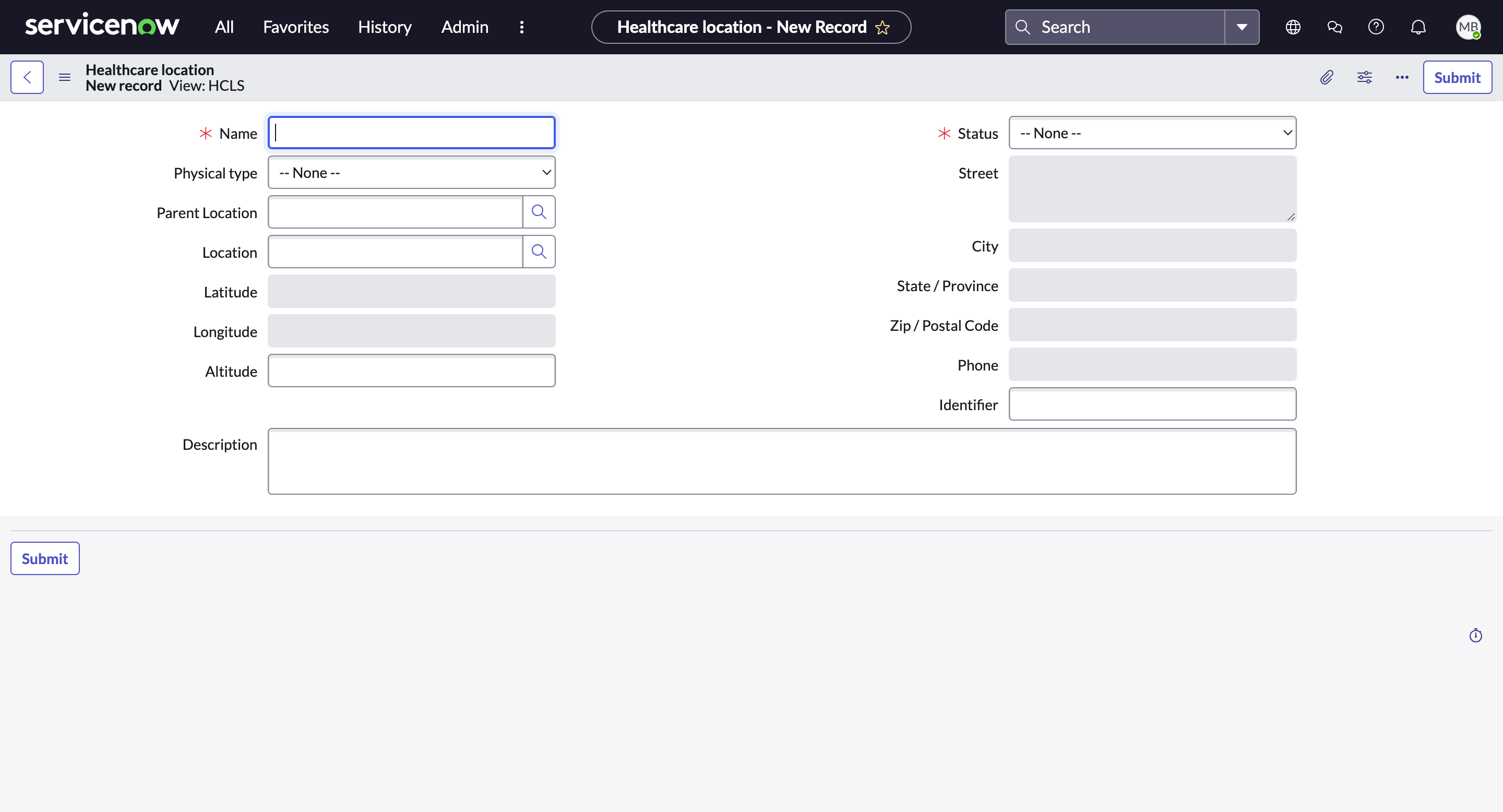Open the more menus kebab icon
Screen dimensions: 1503x812
(522, 27)
